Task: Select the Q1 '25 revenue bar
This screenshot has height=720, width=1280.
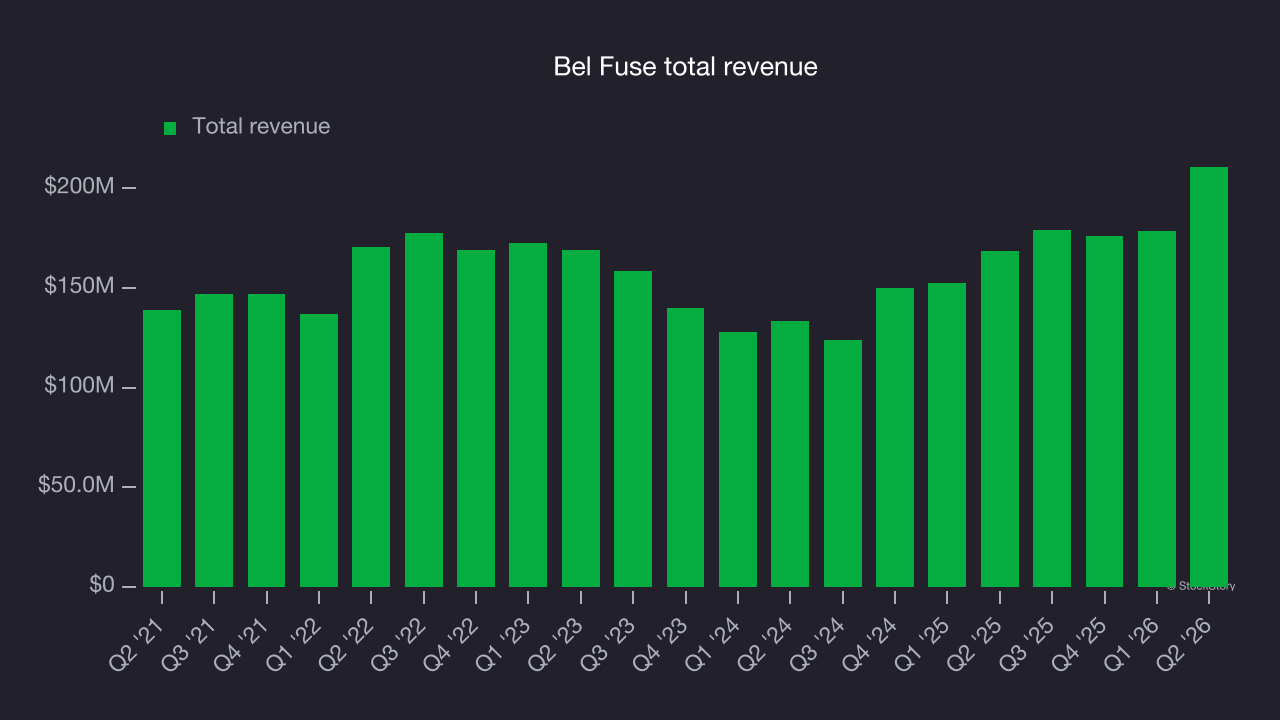Action: (x=947, y=435)
